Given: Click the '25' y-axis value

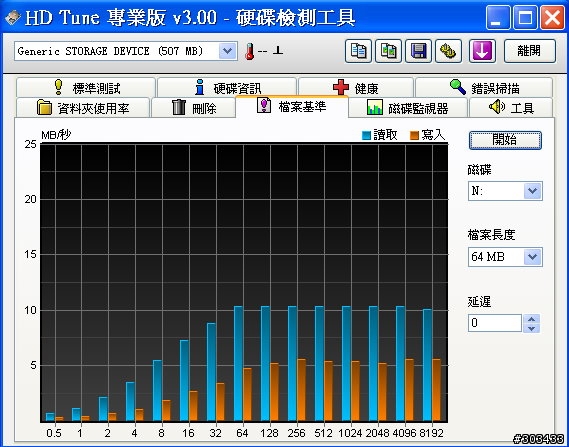Looking at the screenshot, I should pyautogui.click(x=31, y=144).
